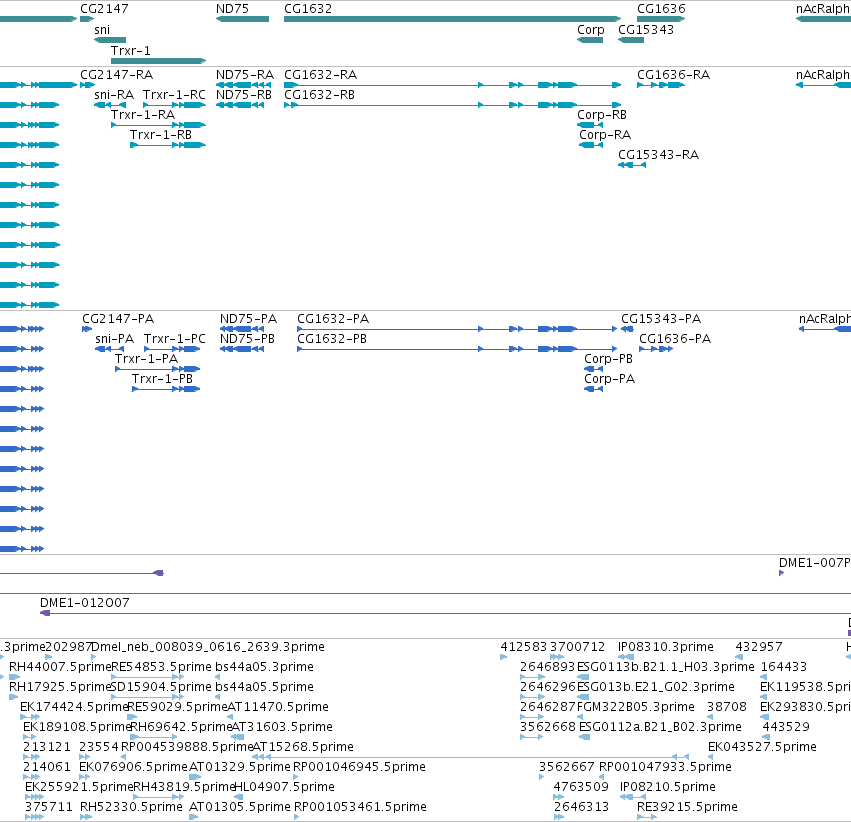Viewport: 851px width, 822px height.
Task: Click the RP001046945.5prime EST label
Action: tap(359, 767)
